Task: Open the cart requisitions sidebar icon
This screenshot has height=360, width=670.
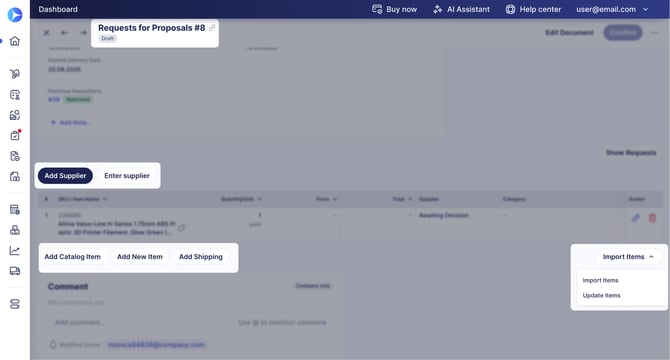Action: pos(15,74)
